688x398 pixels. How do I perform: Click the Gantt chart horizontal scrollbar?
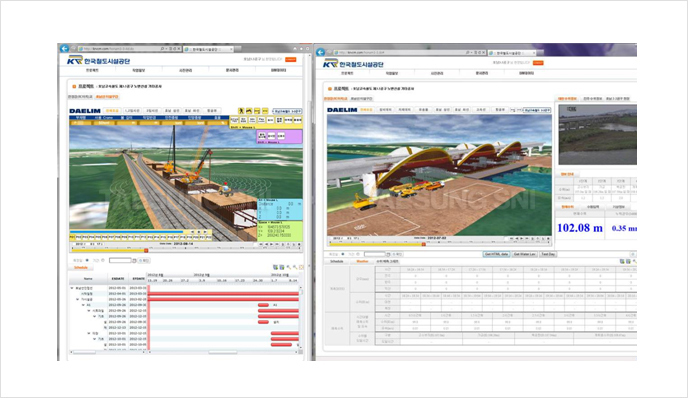[x=223, y=352]
